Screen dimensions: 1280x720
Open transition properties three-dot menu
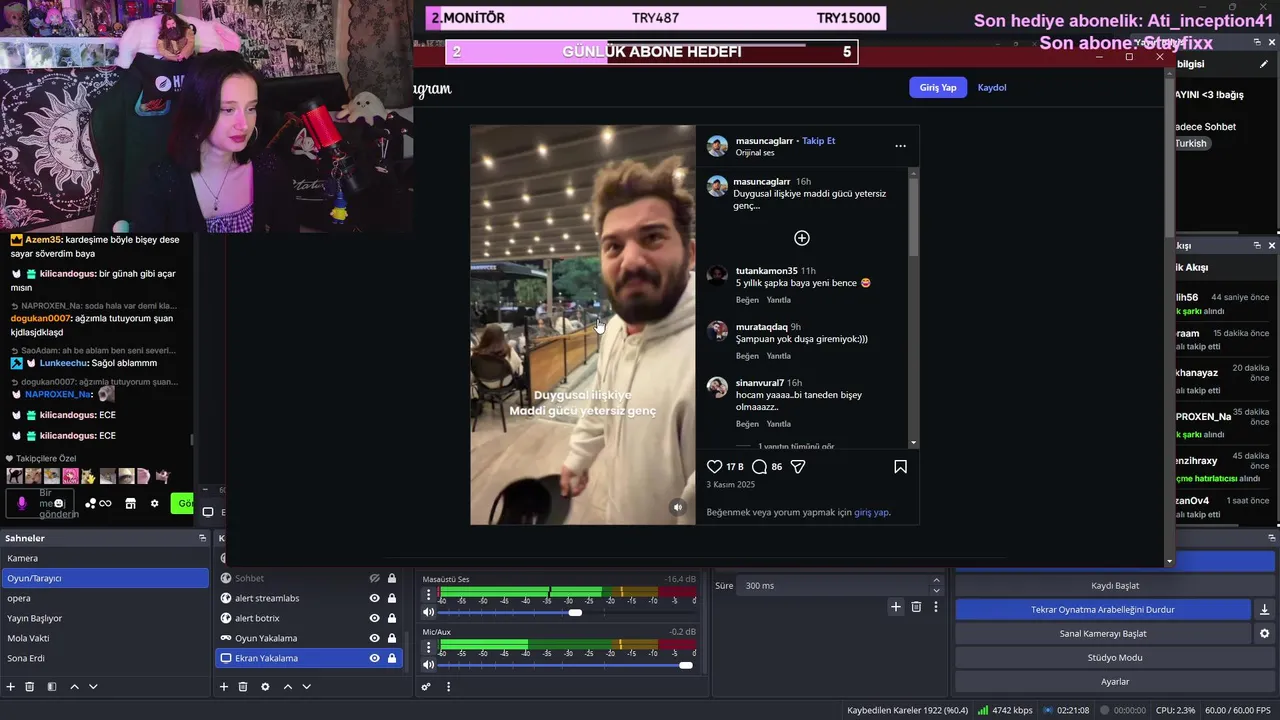coord(936,606)
